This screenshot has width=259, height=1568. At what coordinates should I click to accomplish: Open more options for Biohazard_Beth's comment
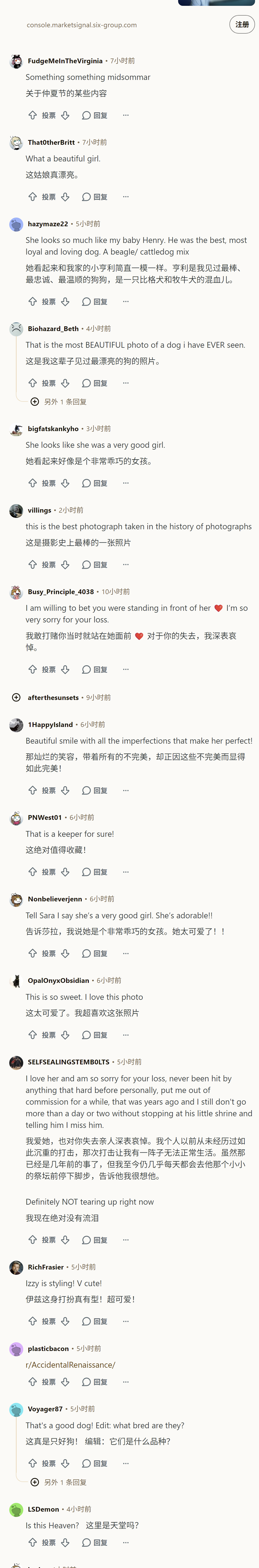126,383
